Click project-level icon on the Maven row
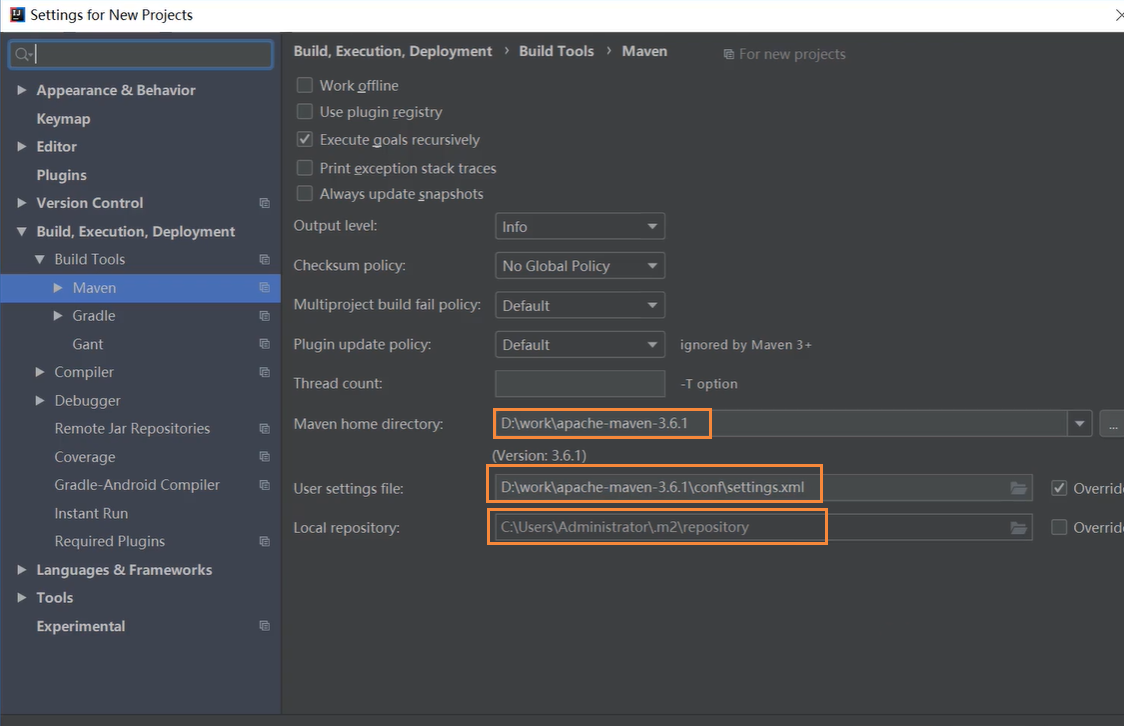The width and height of the screenshot is (1124, 726). [x=265, y=287]
